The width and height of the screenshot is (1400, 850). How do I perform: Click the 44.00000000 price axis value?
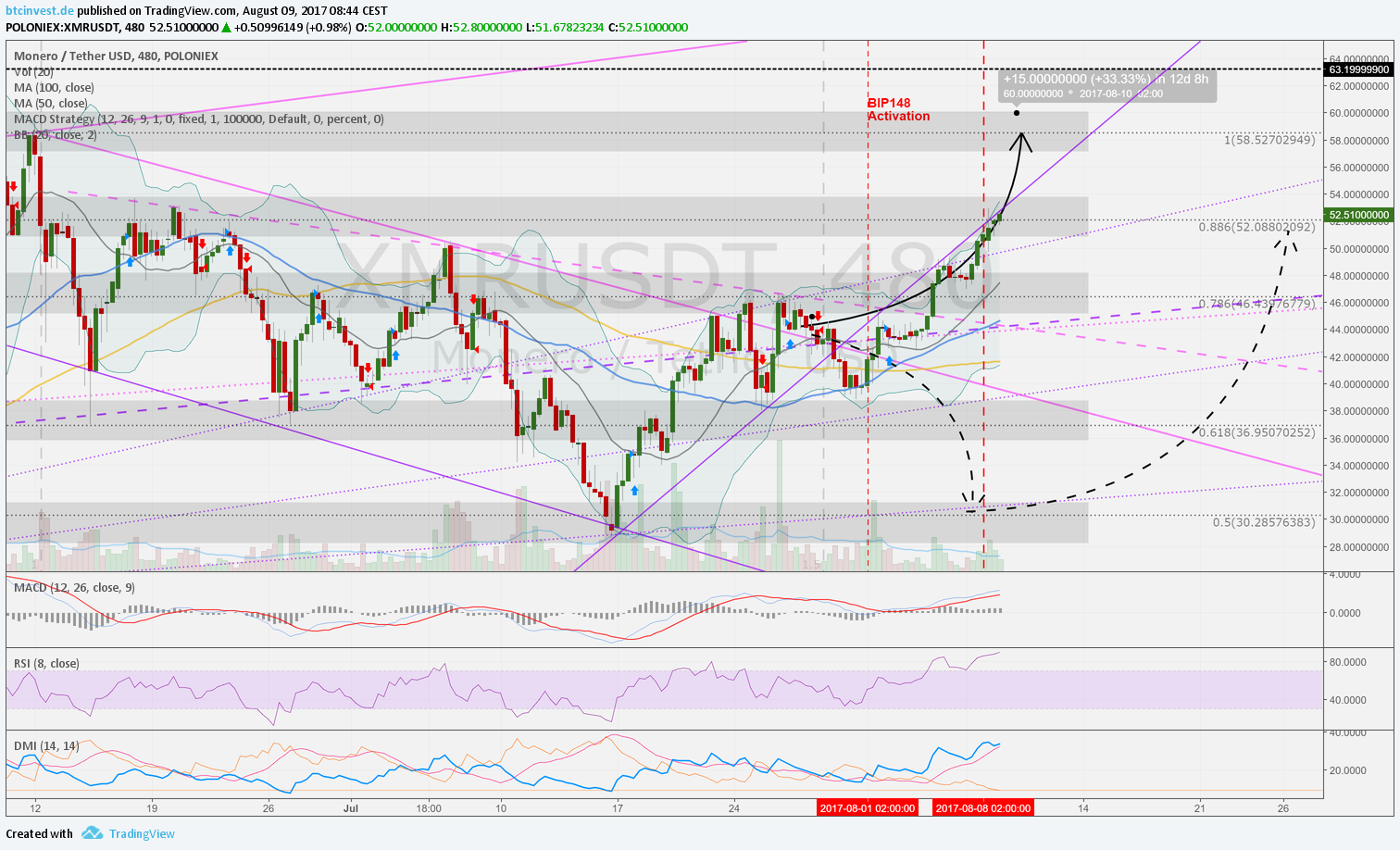point(1359,330)
